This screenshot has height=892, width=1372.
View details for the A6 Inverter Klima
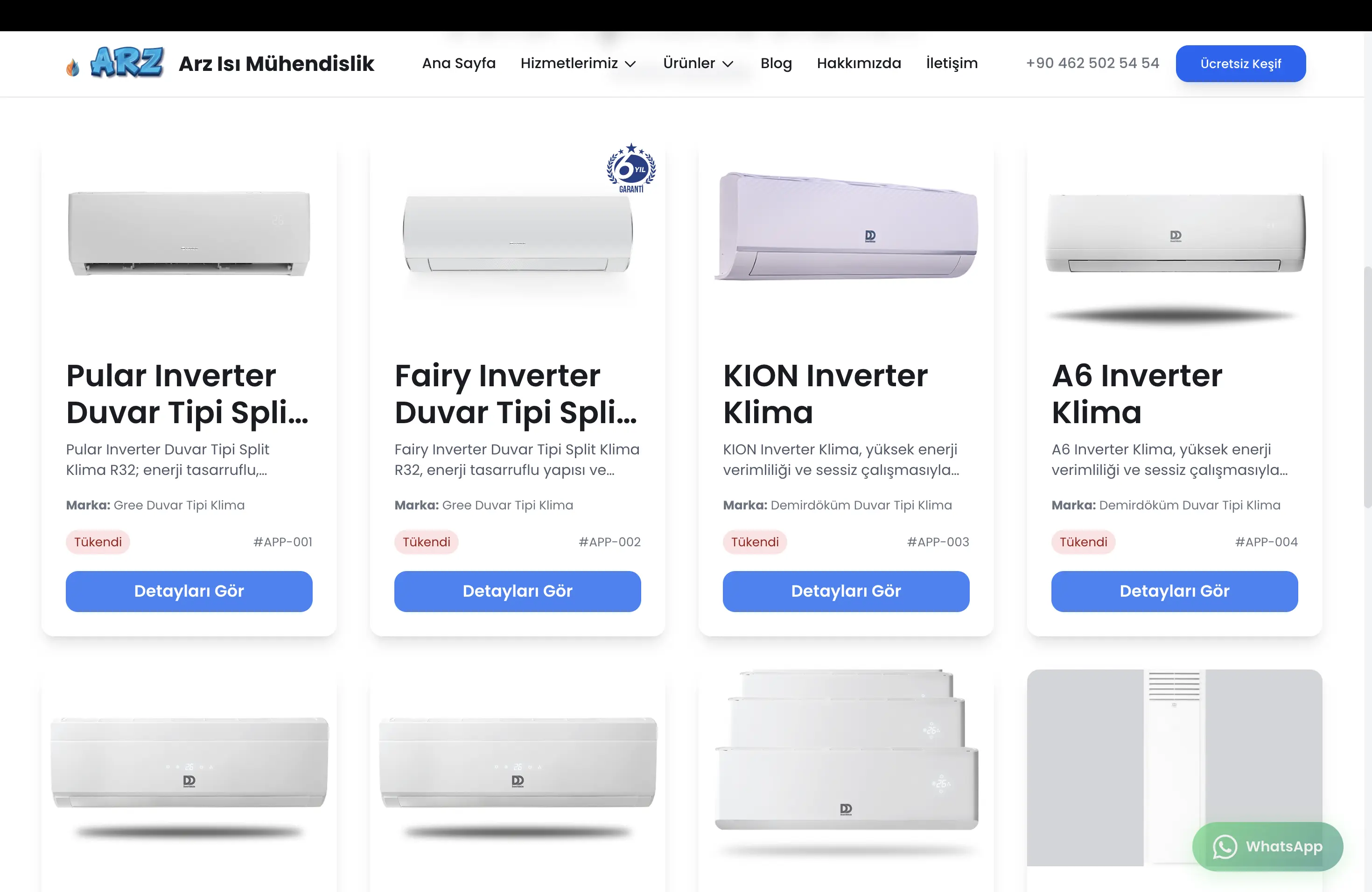1175,591
